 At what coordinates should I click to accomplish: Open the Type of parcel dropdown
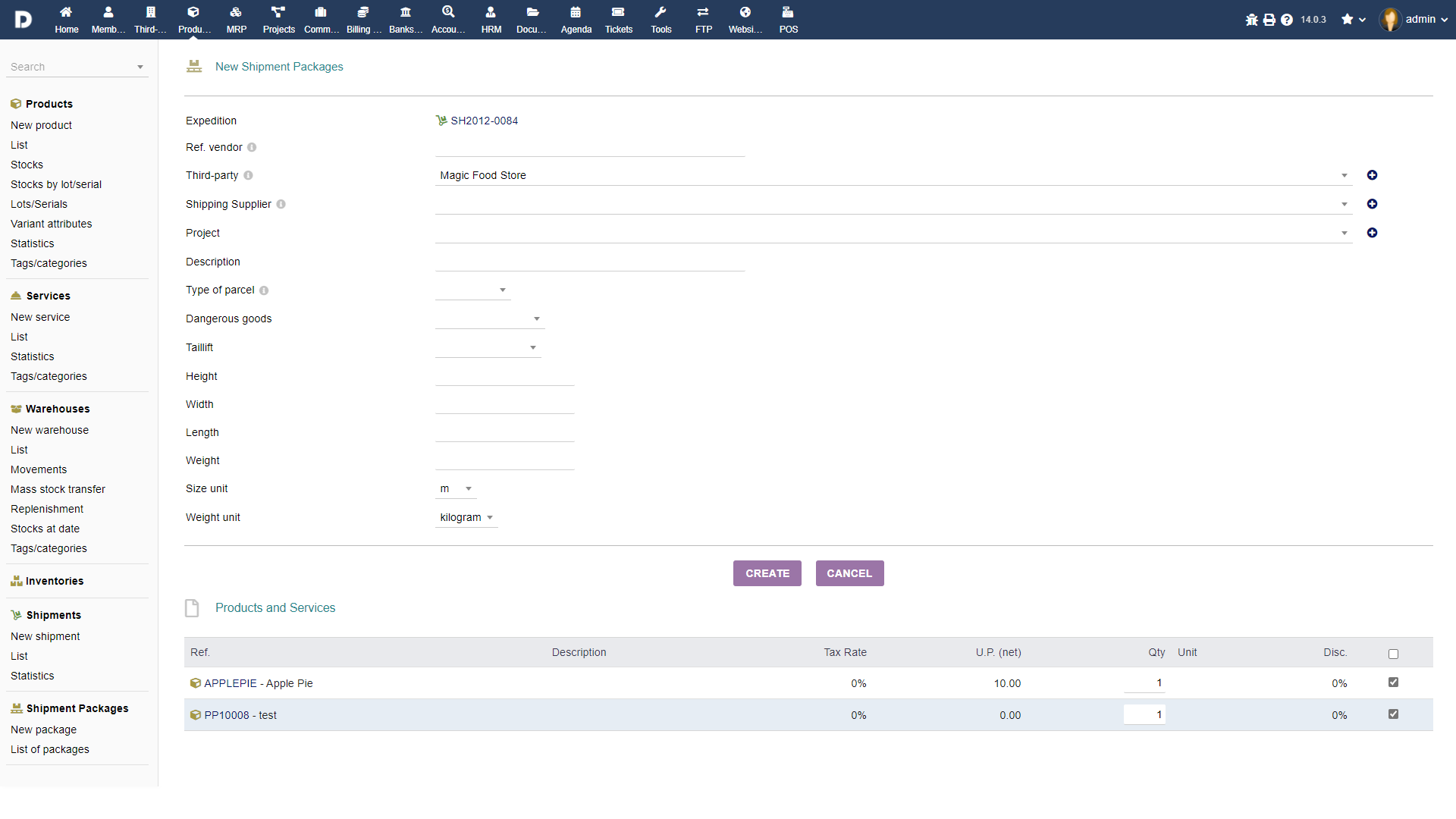click(472, 290)
